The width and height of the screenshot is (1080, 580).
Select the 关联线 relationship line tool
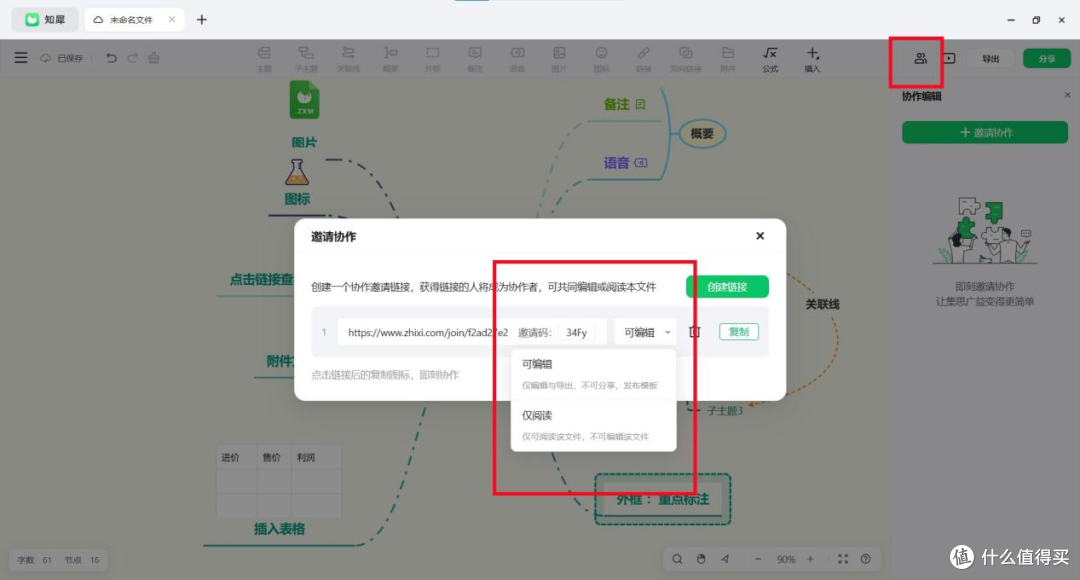[x=349, y=59]
